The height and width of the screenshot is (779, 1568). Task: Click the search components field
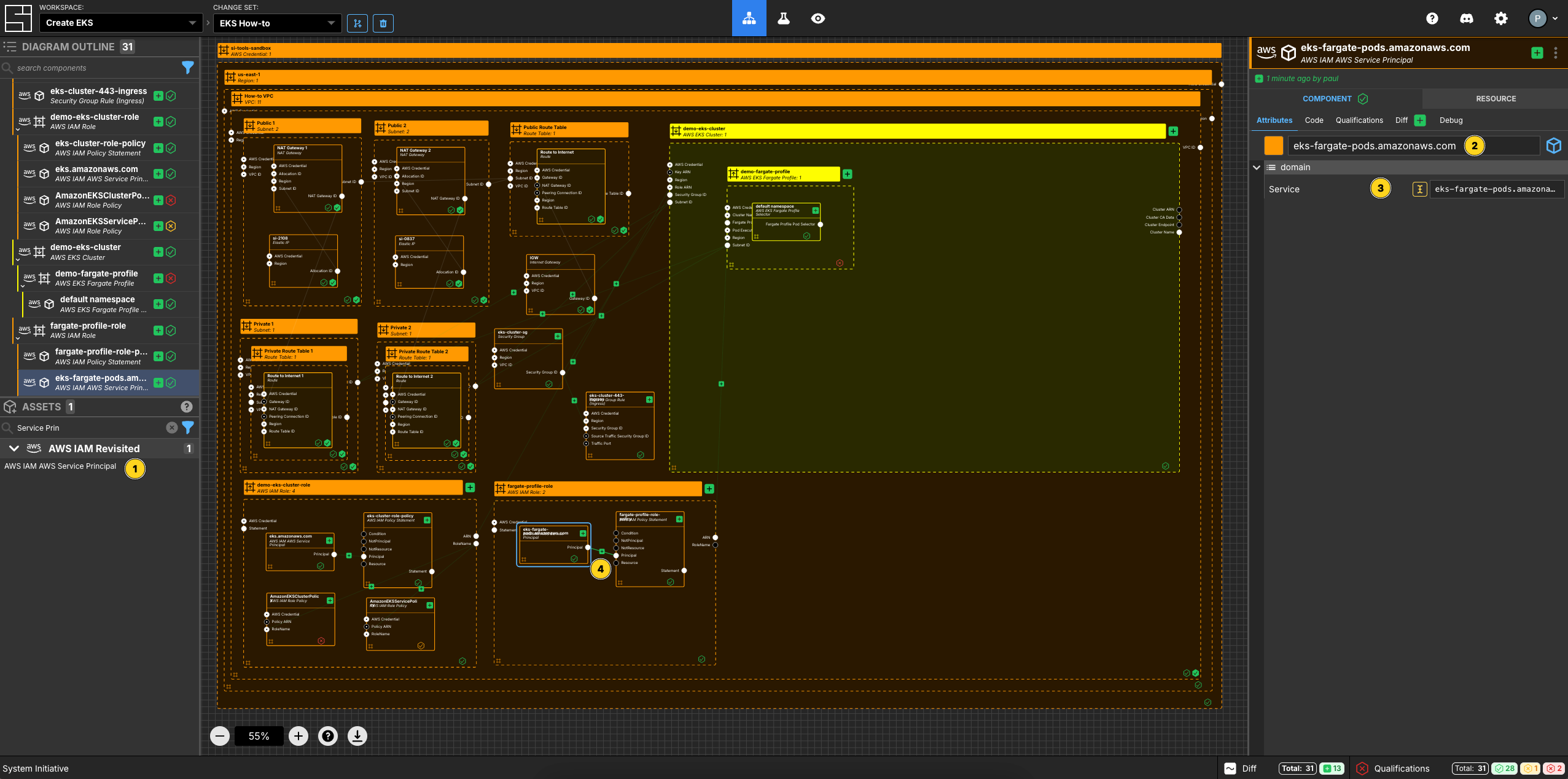92,68
